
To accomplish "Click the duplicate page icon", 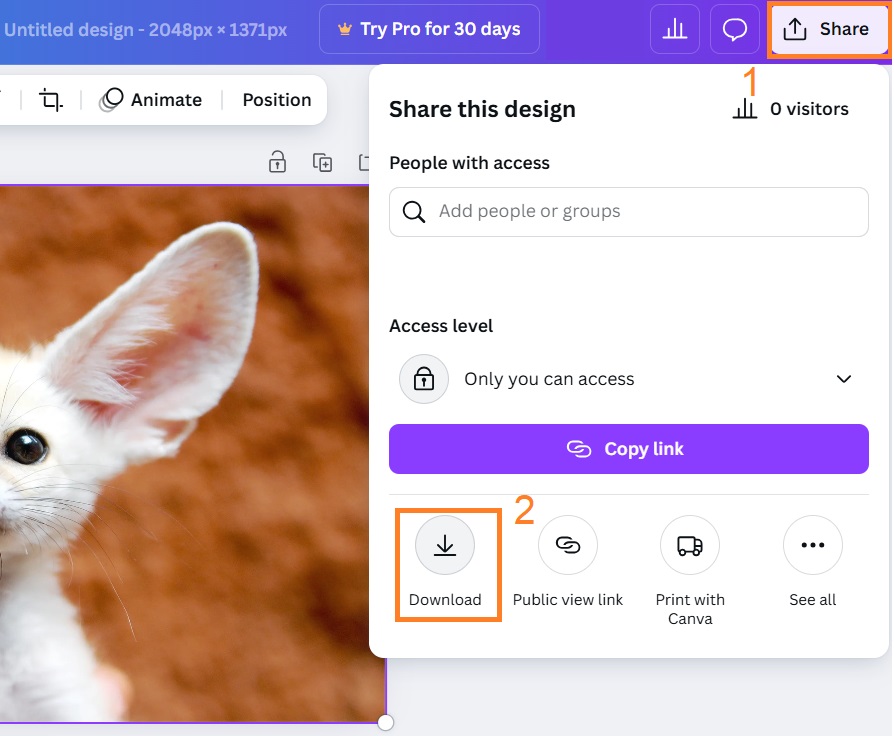I will (323, 162).
